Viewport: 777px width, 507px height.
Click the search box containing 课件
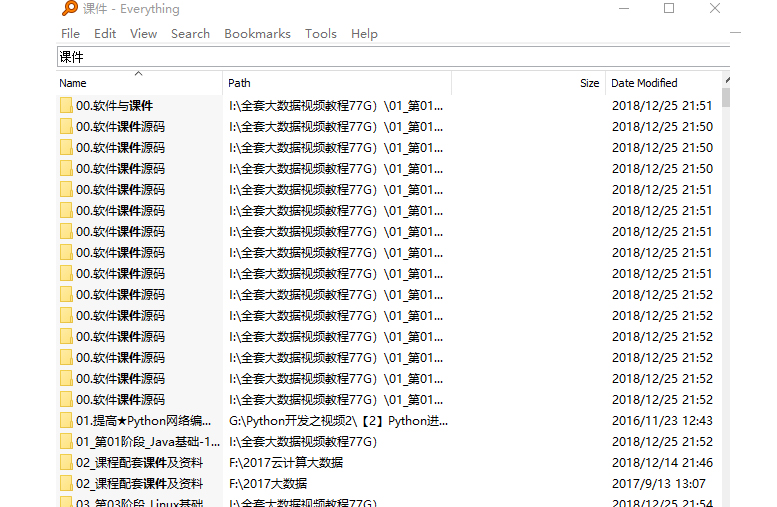pos(390,57)
